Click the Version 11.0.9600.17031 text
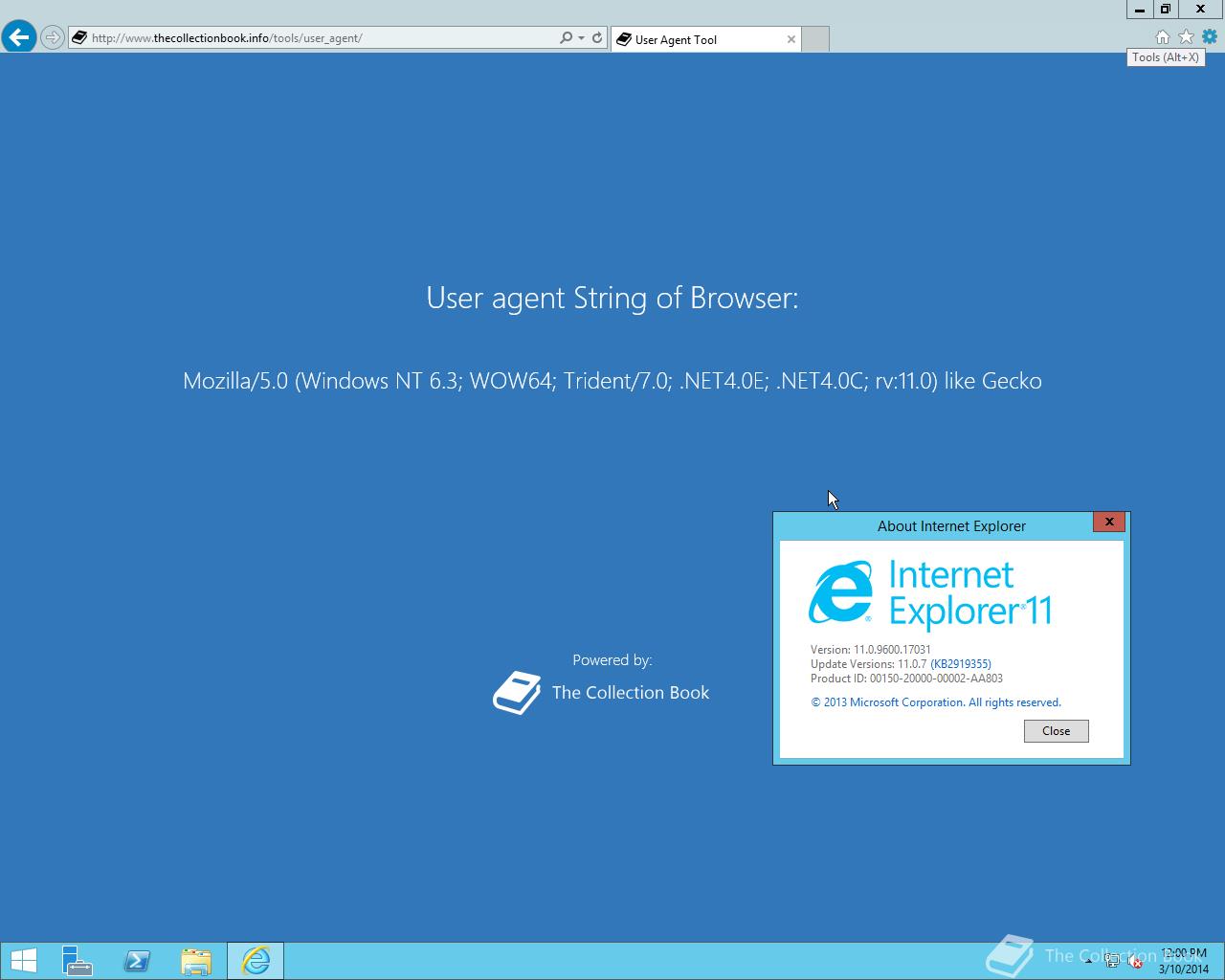1225x980 pixels. point(871,650)
